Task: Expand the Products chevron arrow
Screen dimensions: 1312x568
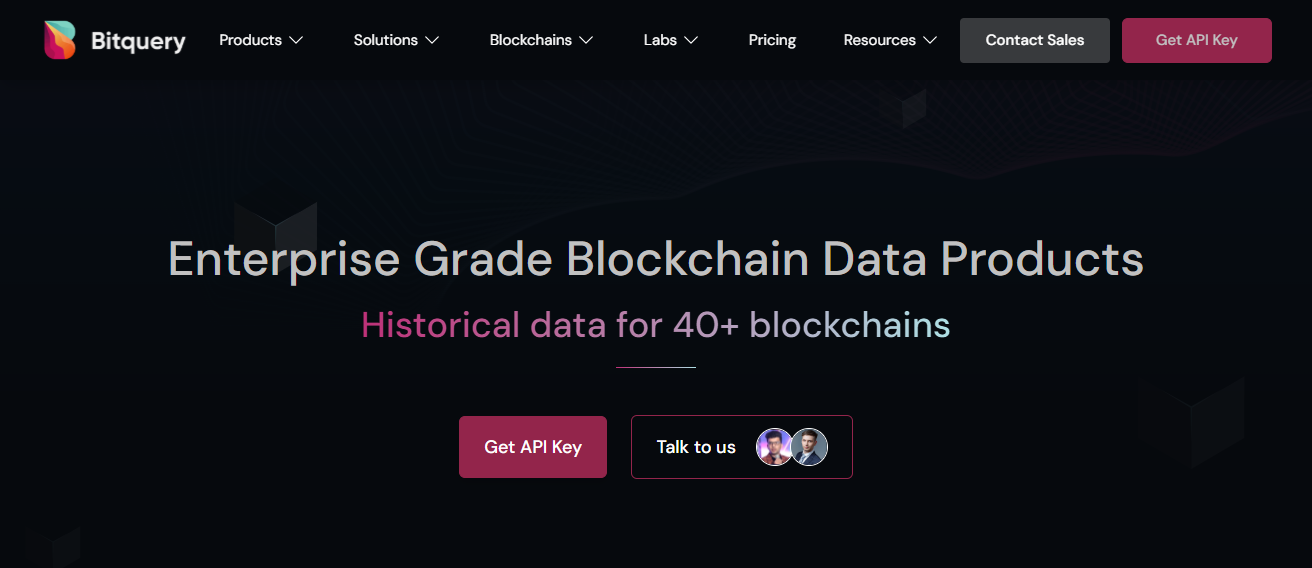Action: pos(296,41)
